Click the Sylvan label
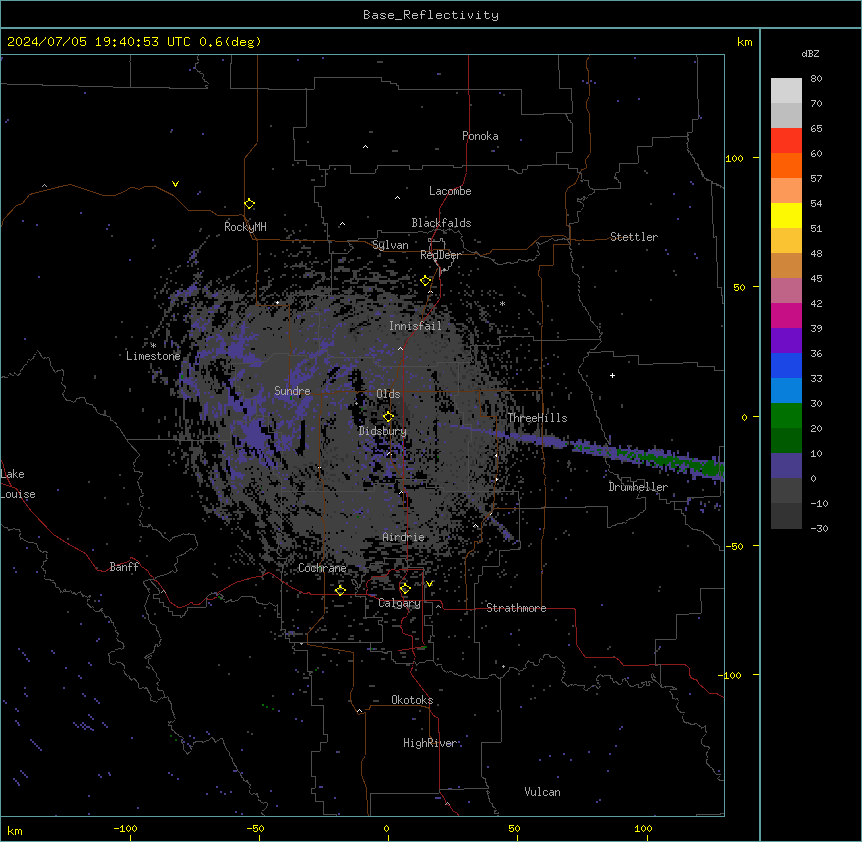Image resolution: width=862 pixels, height=842 pixels. click(x=390, y=245)
